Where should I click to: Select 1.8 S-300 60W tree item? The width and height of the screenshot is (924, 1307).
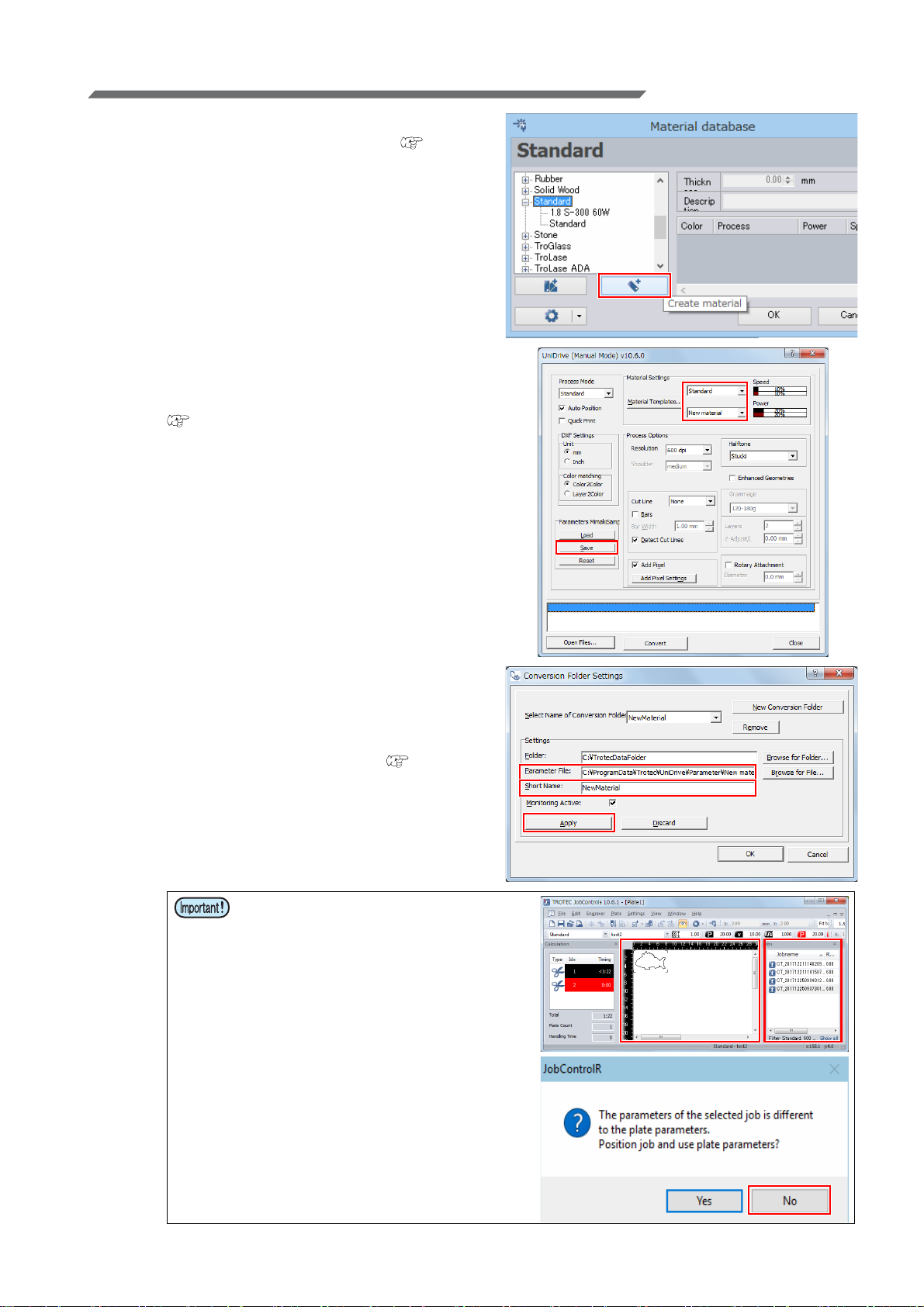(580, 213)
